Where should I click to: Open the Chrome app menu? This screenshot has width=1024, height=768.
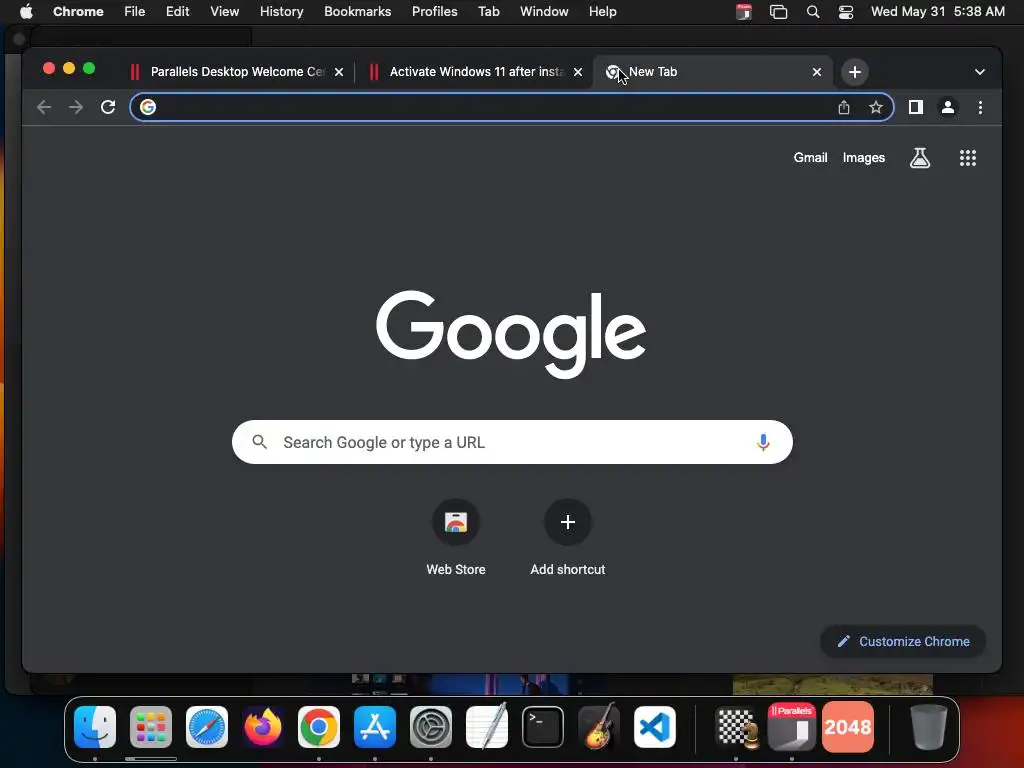click(x=78, y=11)
